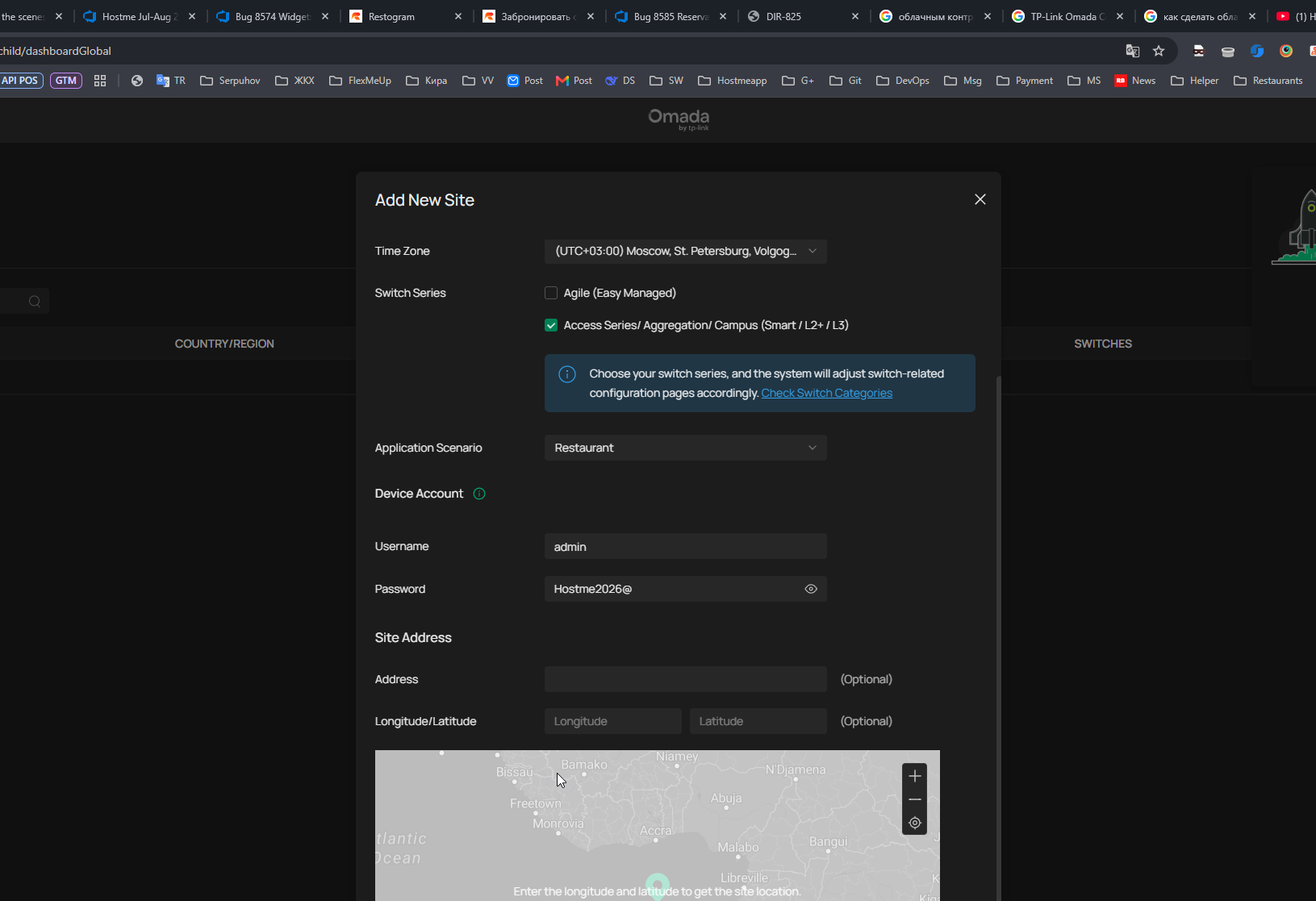The height and width of the screenshot is (901, 1316).
Task: Open the Time Zone dropdown
Action: click(x=686, y=251)
